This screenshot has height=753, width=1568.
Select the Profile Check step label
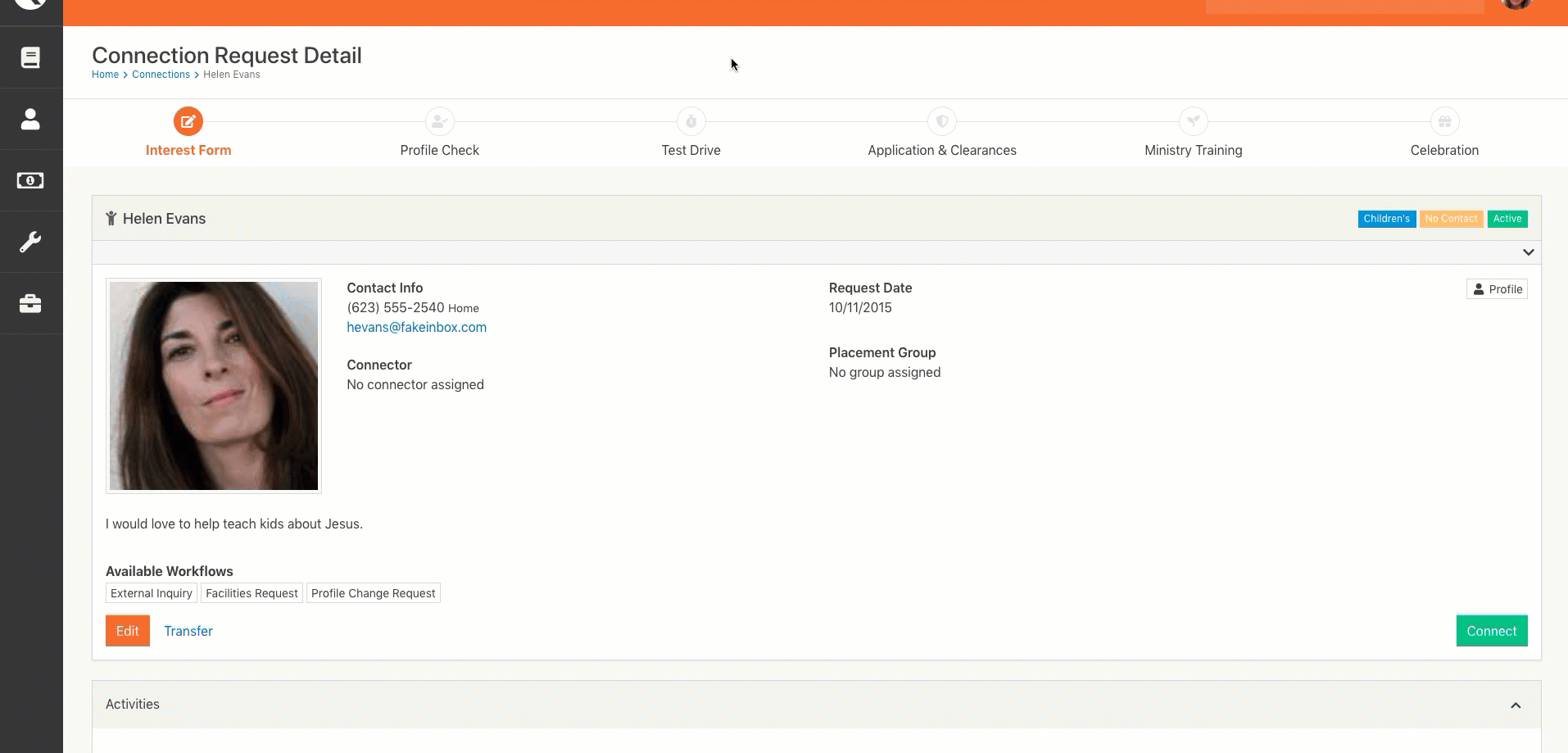click(x=440, y=150)
